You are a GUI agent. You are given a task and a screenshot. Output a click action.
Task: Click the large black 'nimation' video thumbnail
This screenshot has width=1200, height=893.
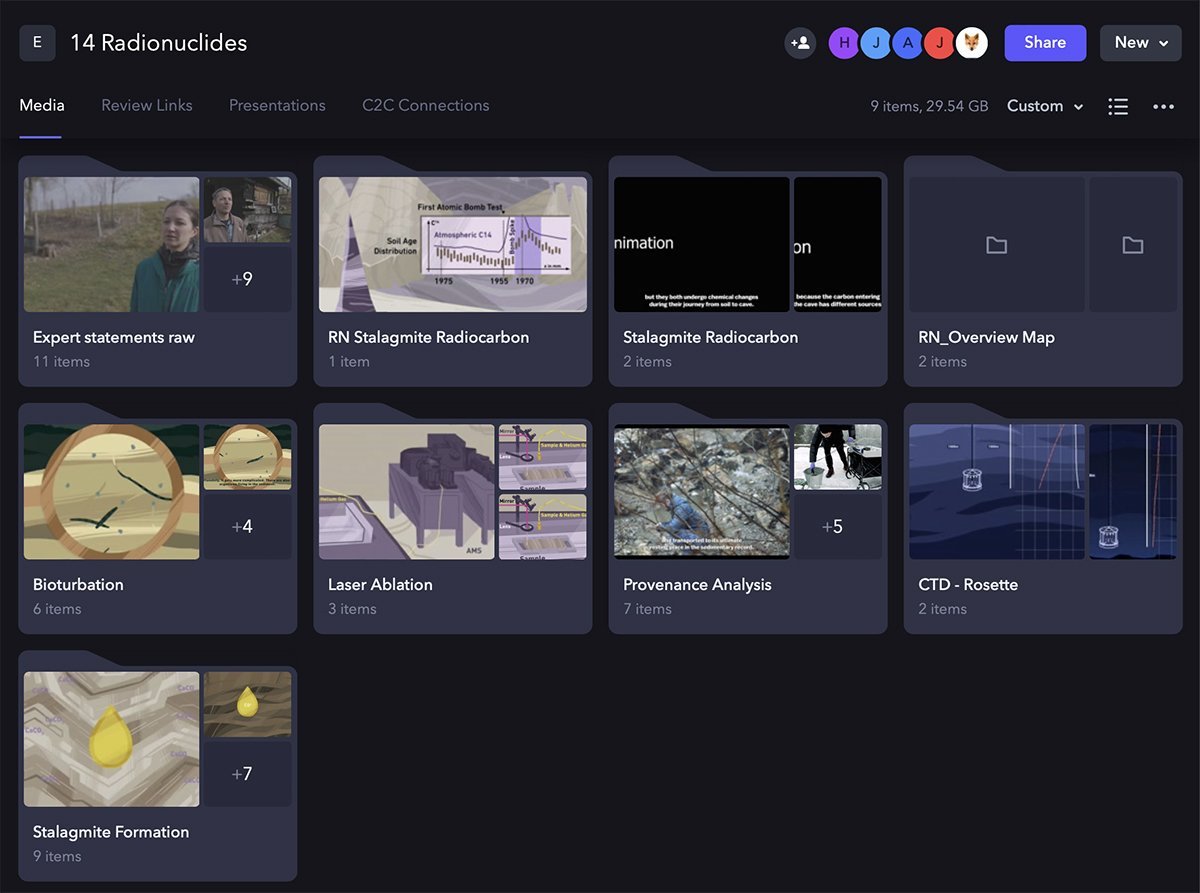point(702,245)
